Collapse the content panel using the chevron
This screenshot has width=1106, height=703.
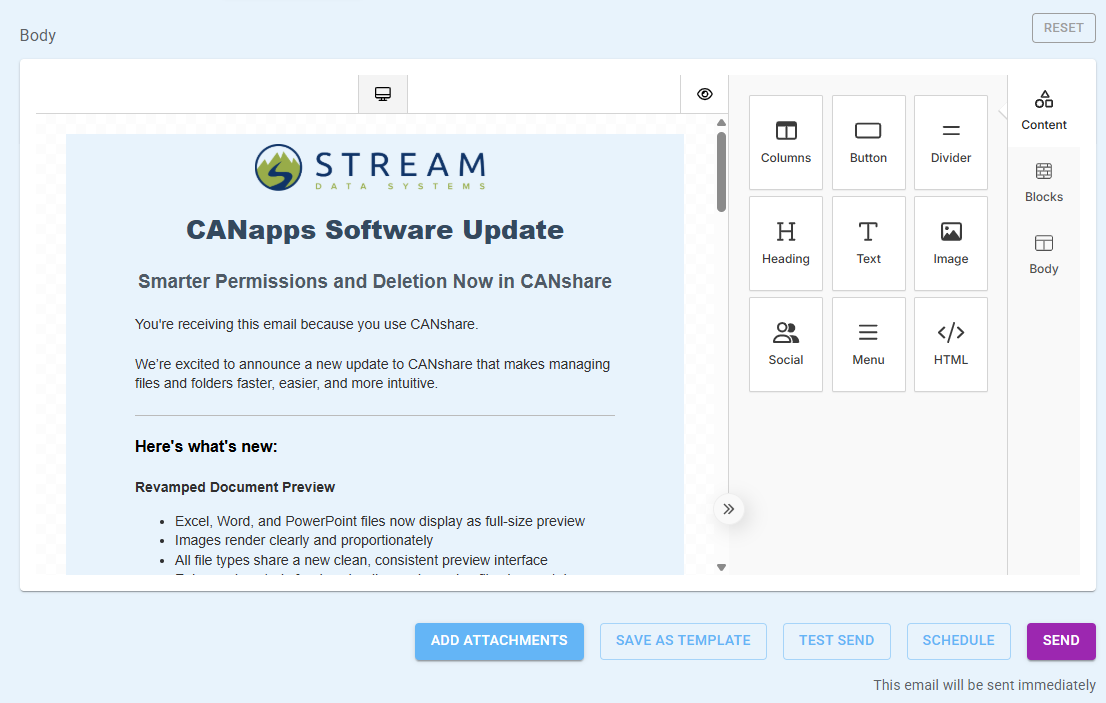(x=729, y=509)
